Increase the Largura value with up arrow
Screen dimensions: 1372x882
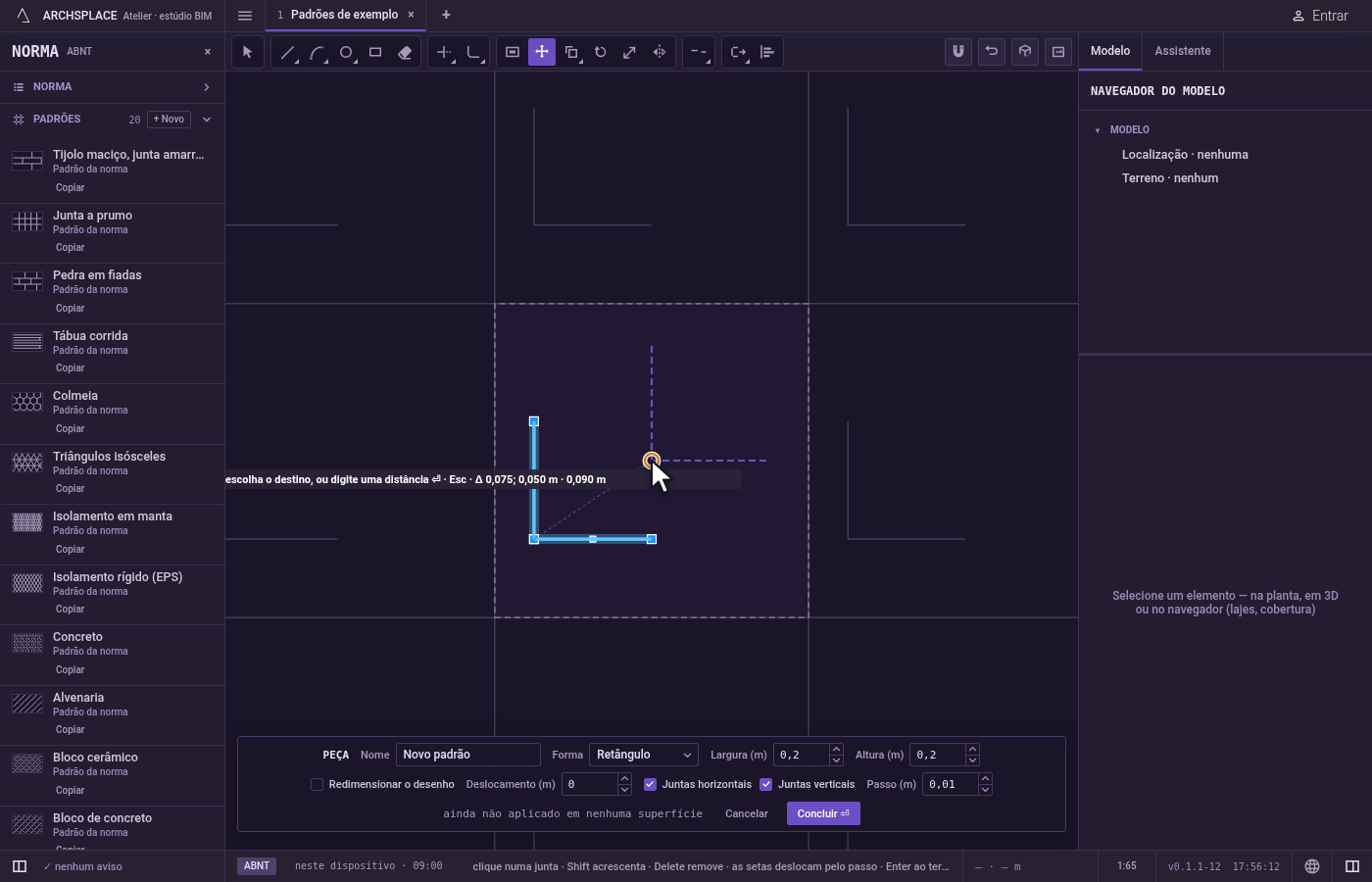836,750
